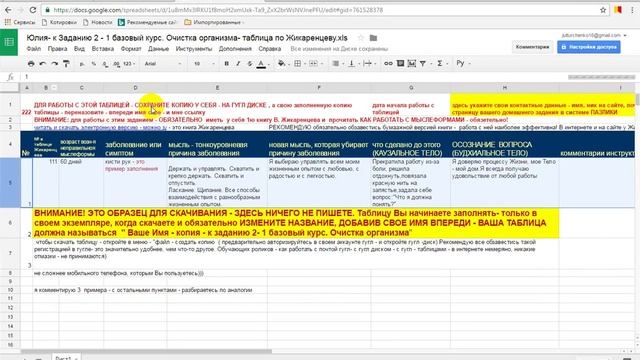Click the insert link icon
Viewport: 640px width, 360px height.
388,64
